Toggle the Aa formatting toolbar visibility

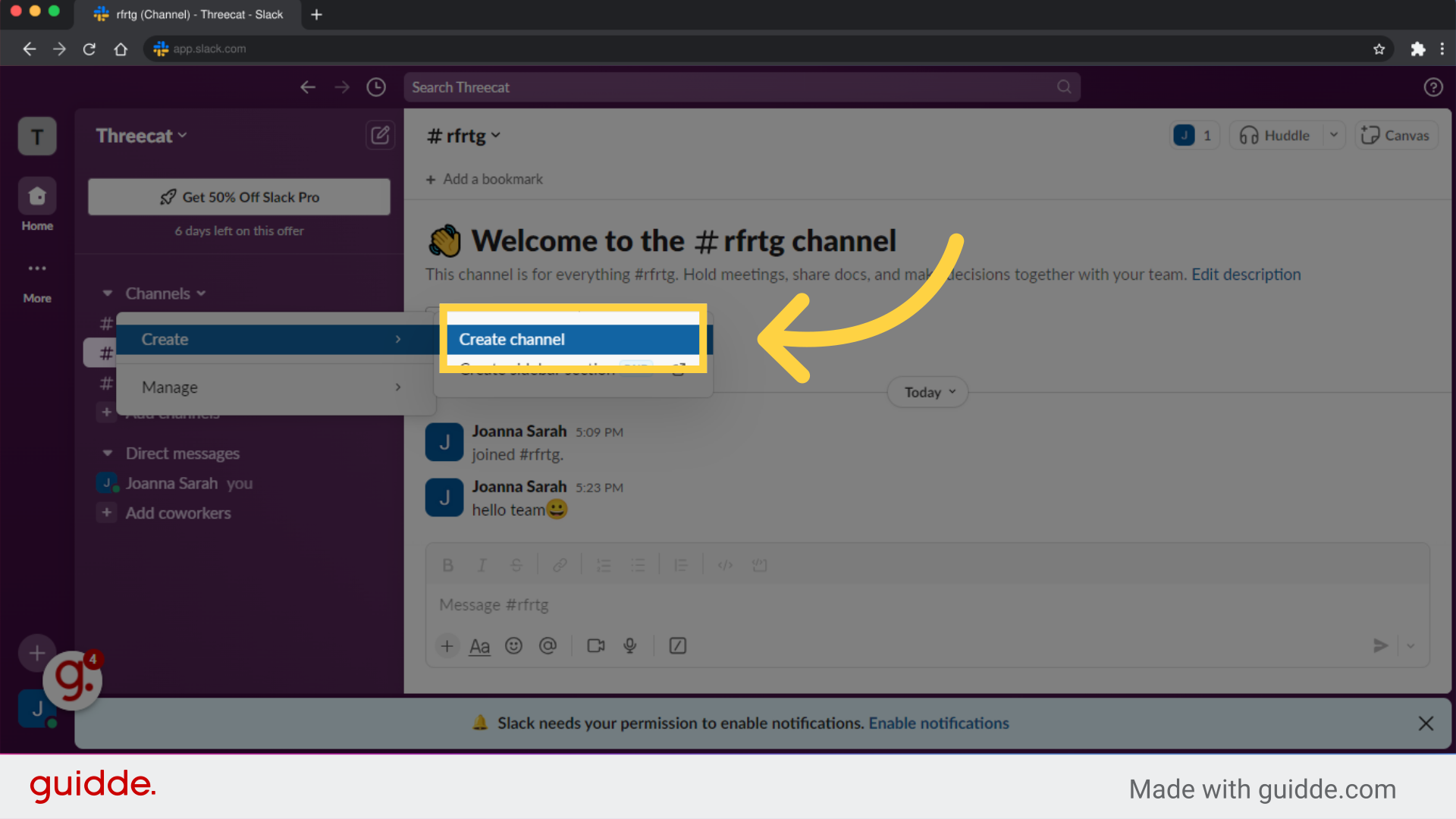[479, 646]
